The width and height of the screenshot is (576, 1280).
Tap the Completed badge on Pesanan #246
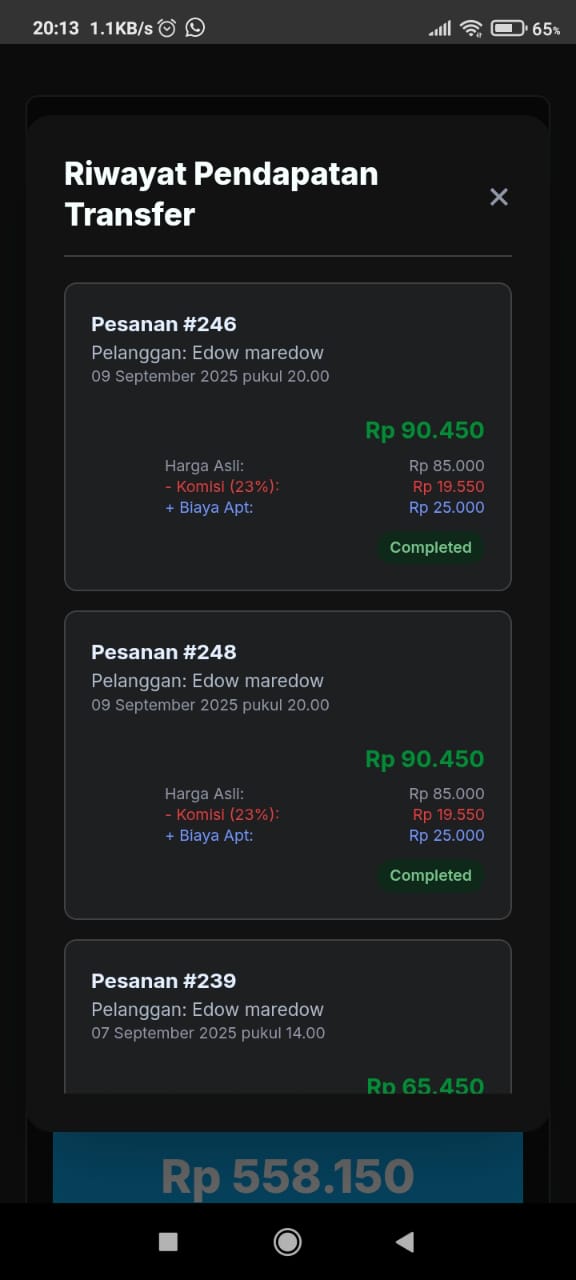[430, 547]
